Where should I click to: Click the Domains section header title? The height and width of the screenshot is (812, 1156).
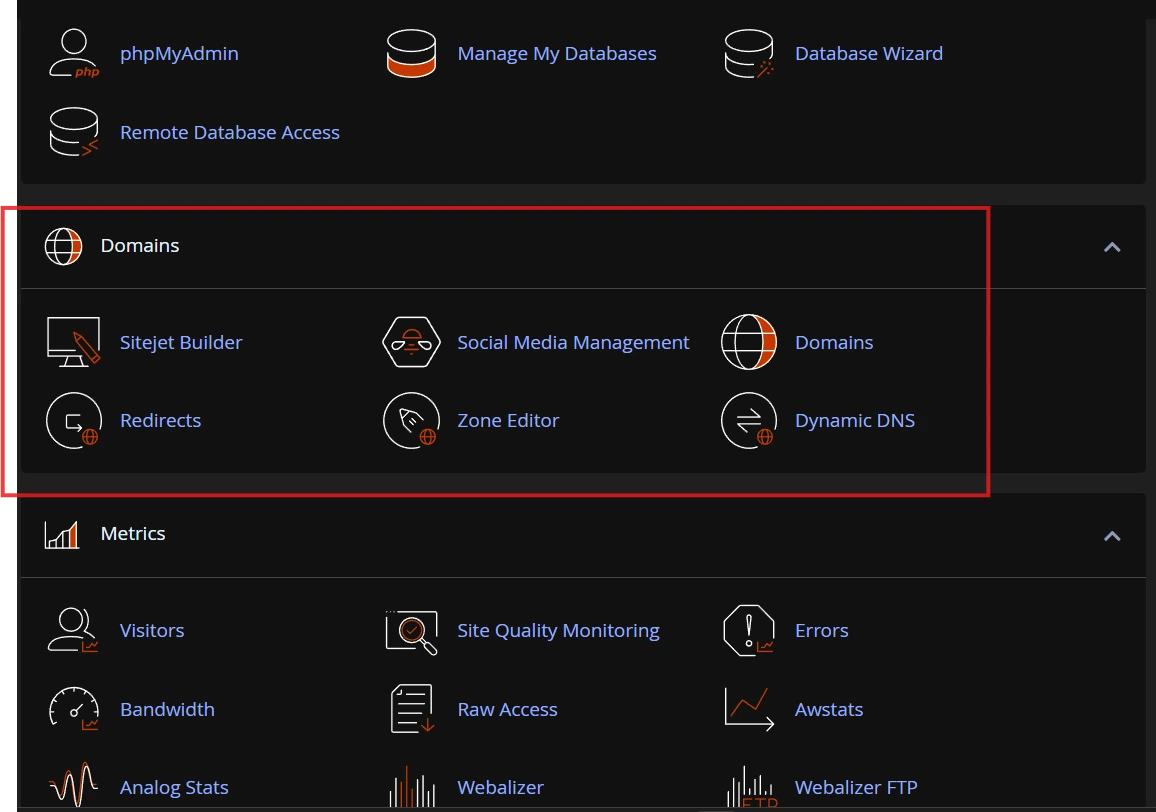[140, 246]
